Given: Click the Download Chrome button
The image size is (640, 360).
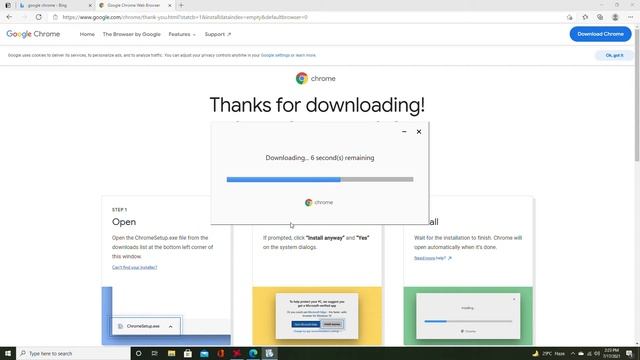Looking at the screenshot, I should 600,34.
